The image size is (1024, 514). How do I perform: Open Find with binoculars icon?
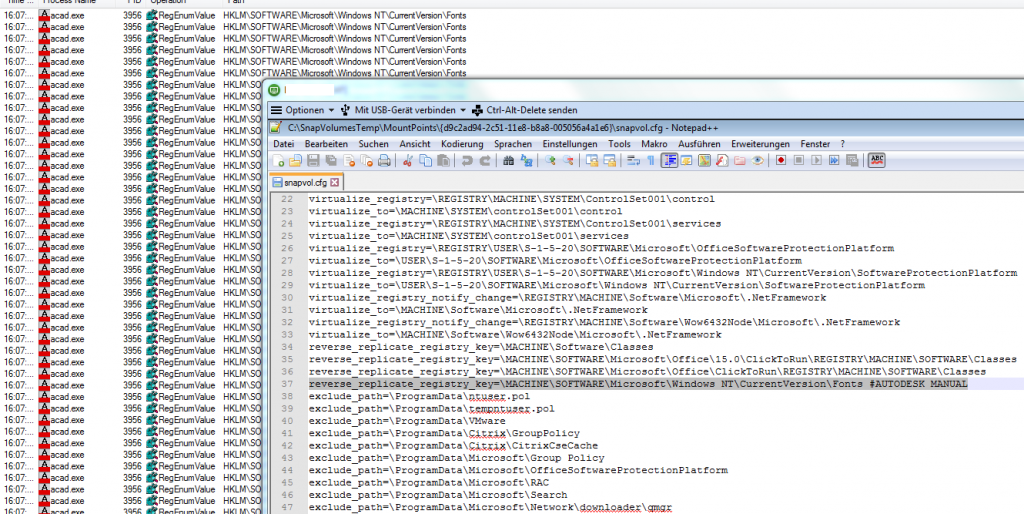coord(509,161)
